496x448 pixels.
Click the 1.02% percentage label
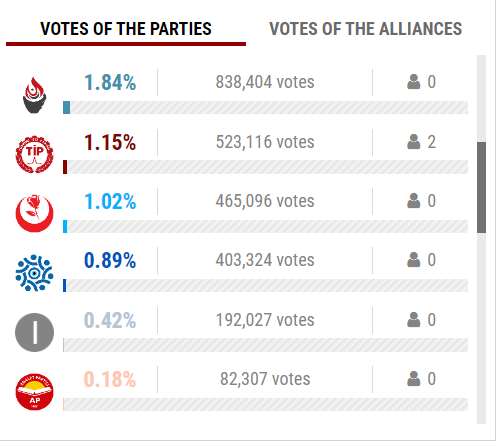pyautogui.click(x=110, y=201)
